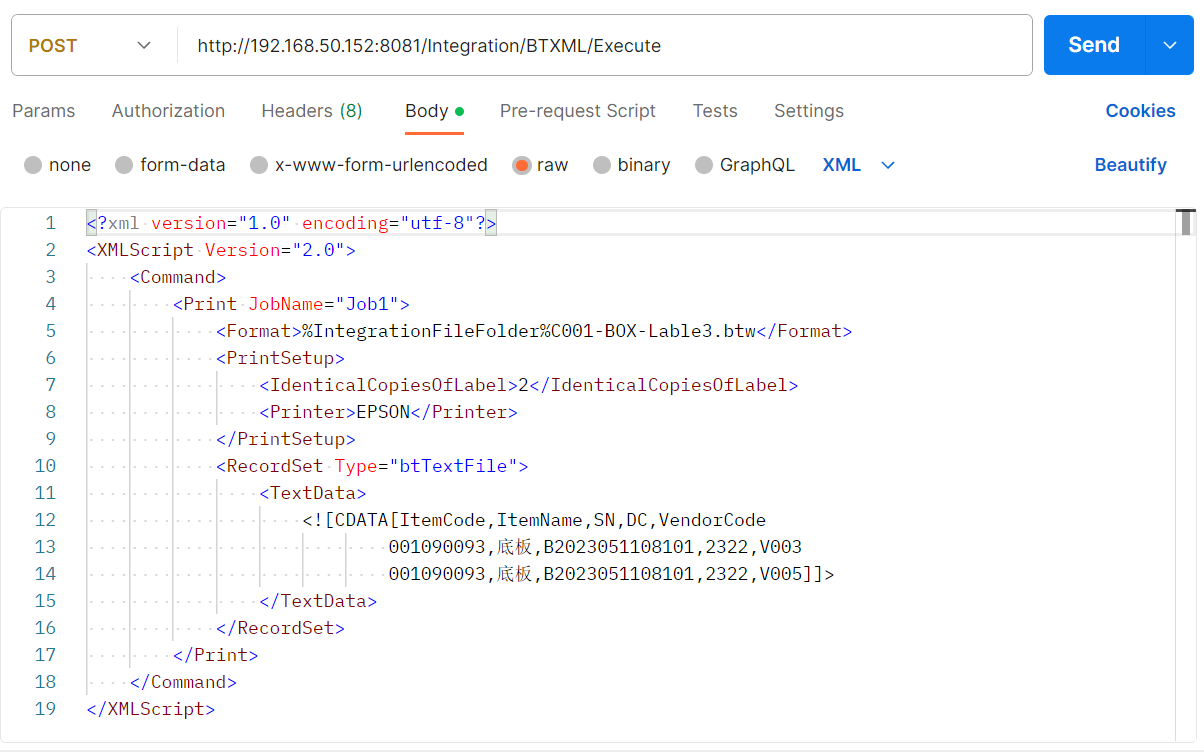Screen dimensions: 1204x753
Task: Choose the GraphQL body type
Action: point(704,165)
